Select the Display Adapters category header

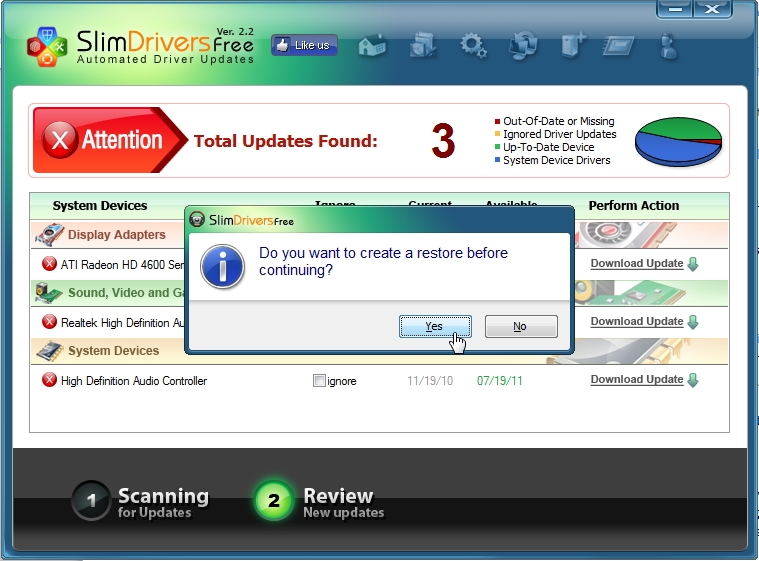pos(117,235)
